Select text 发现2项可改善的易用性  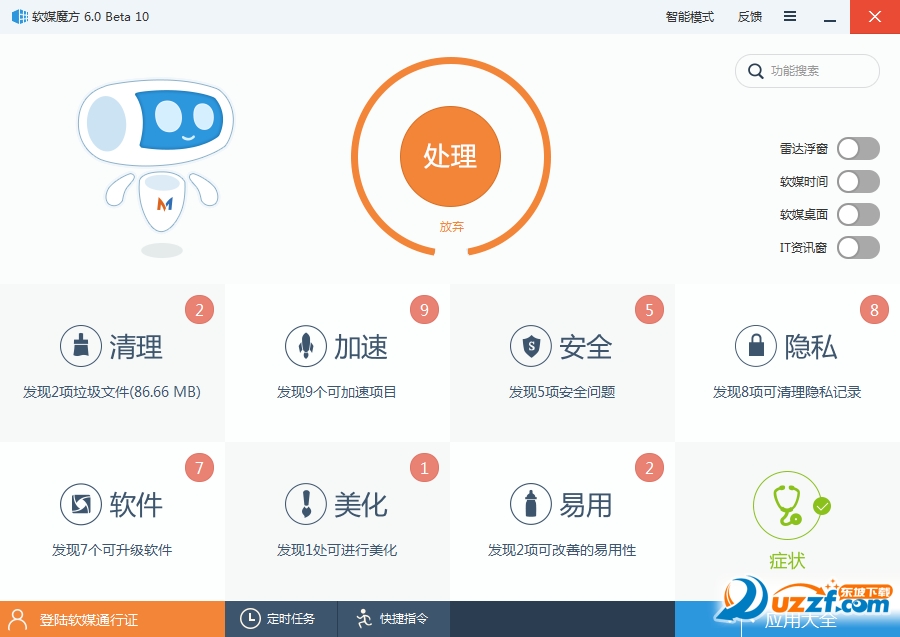[562, 550]
